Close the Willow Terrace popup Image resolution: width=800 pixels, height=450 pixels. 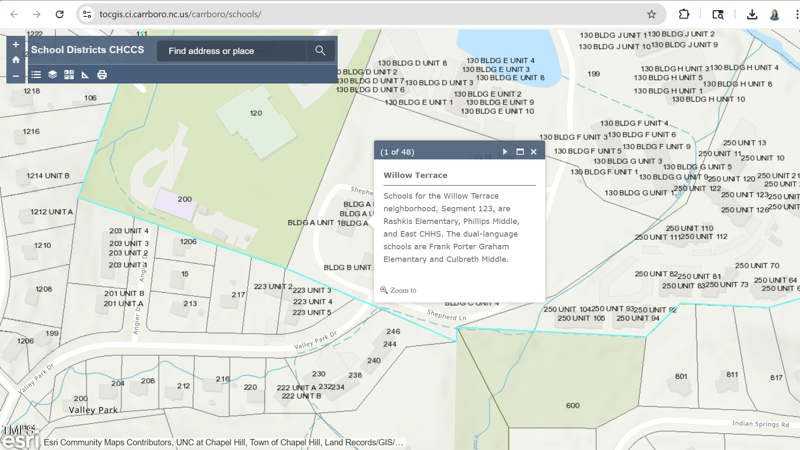534,152
